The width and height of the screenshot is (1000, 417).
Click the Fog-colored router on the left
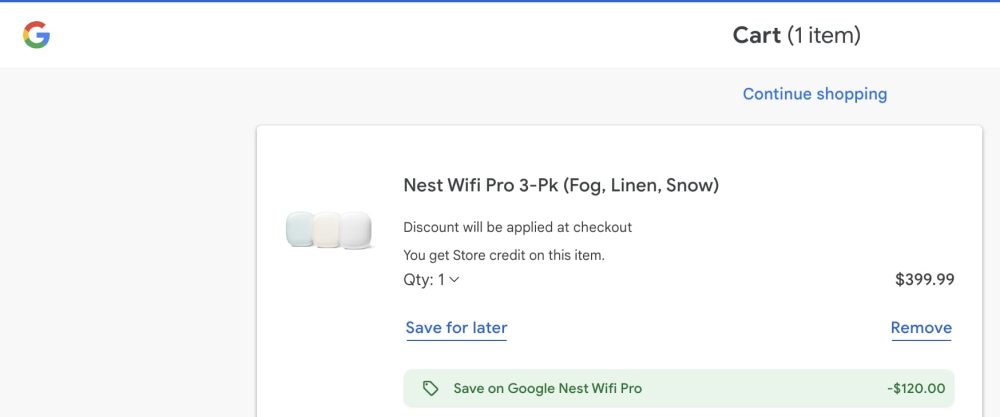[301, 229]
